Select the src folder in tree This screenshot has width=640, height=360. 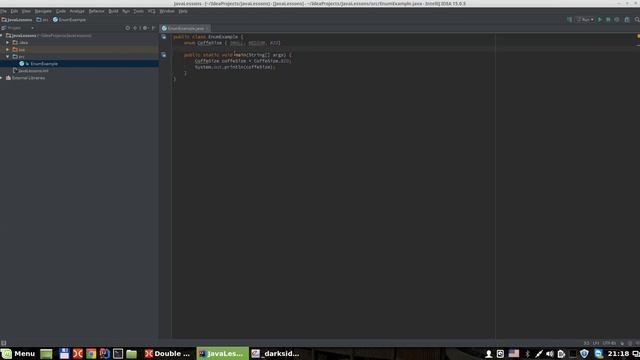click(19, 57)
